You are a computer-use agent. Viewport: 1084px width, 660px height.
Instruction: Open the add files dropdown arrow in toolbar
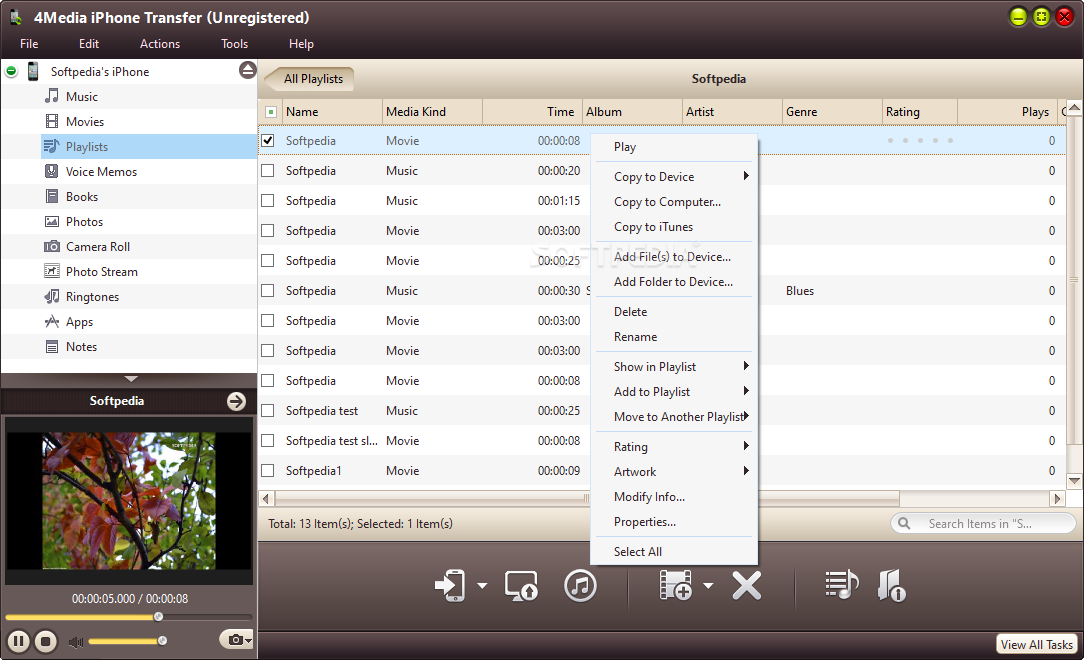coord(708,586)
